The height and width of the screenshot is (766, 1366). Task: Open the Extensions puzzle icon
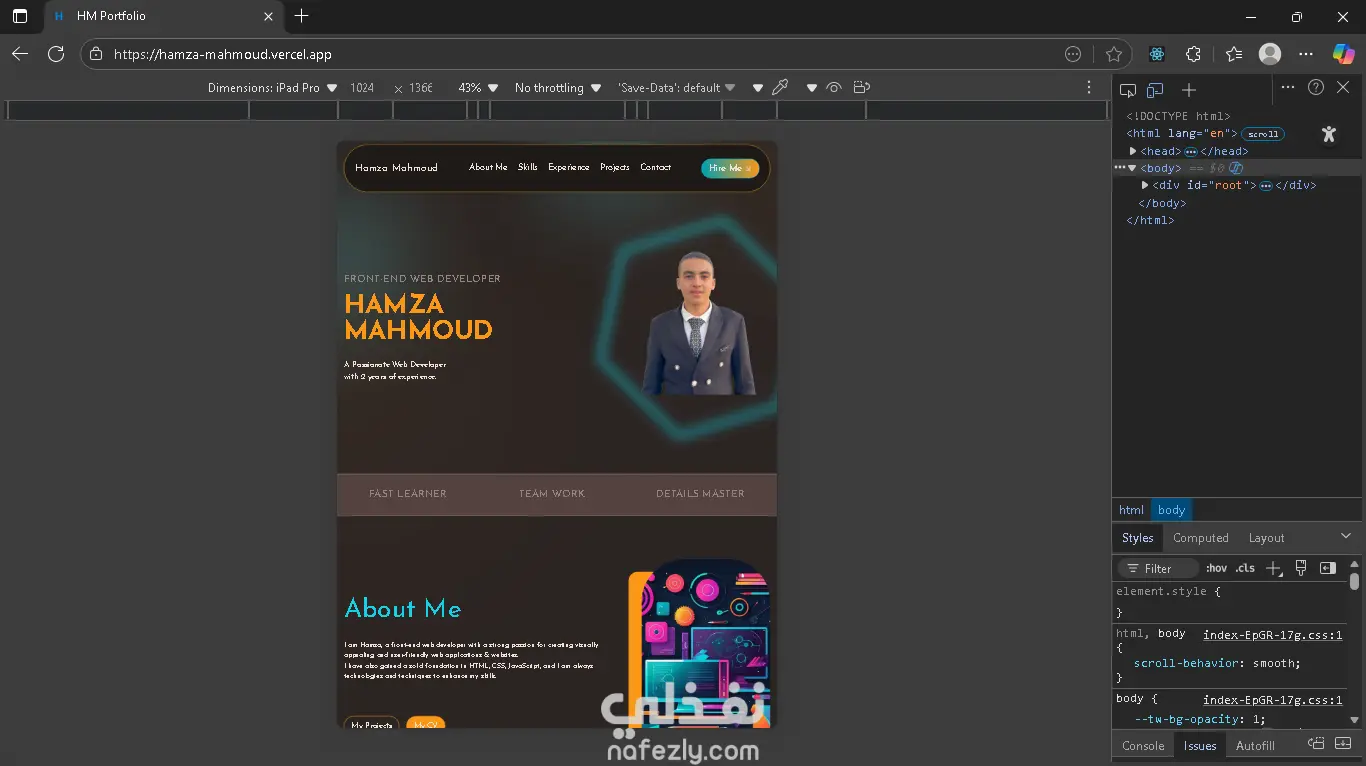[x=1193, y=55]
